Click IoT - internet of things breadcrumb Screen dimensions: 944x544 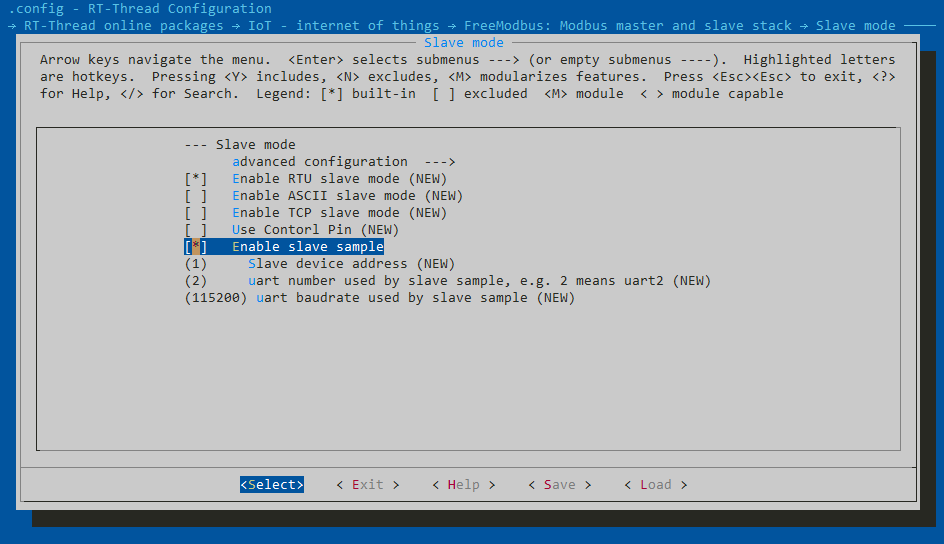click(x=344, y=25)
